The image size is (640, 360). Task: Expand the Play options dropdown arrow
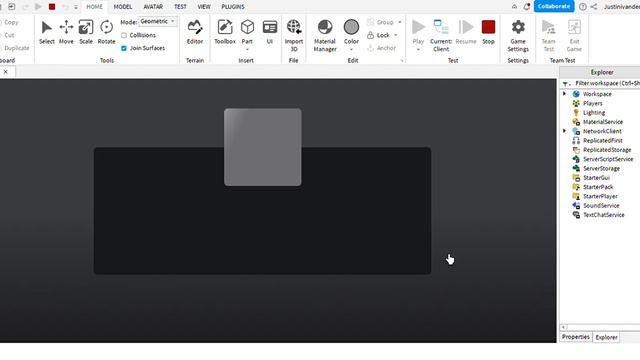(418, 49)
